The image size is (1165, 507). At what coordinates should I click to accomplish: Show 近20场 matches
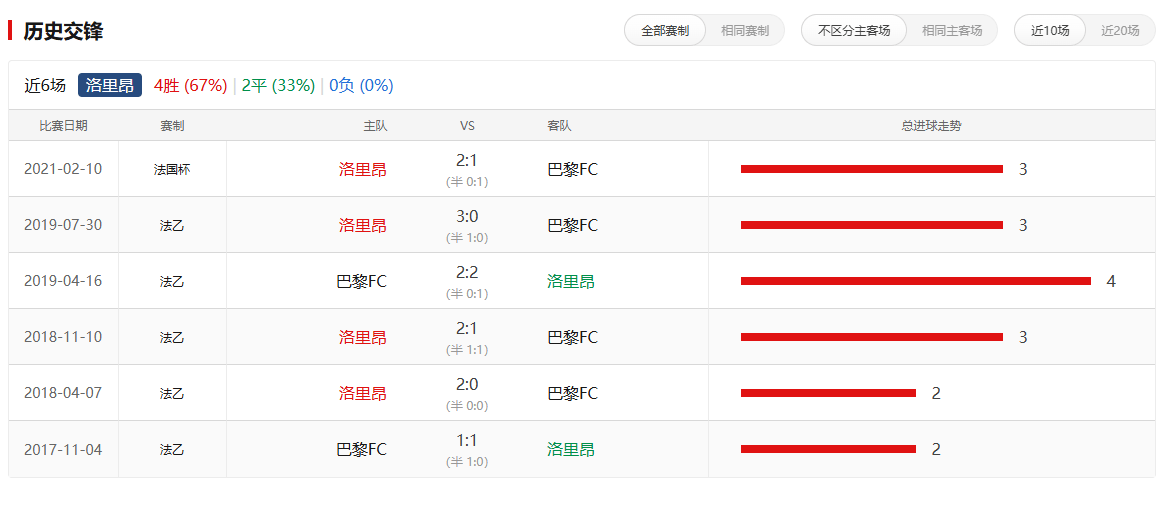(1120, 30)
